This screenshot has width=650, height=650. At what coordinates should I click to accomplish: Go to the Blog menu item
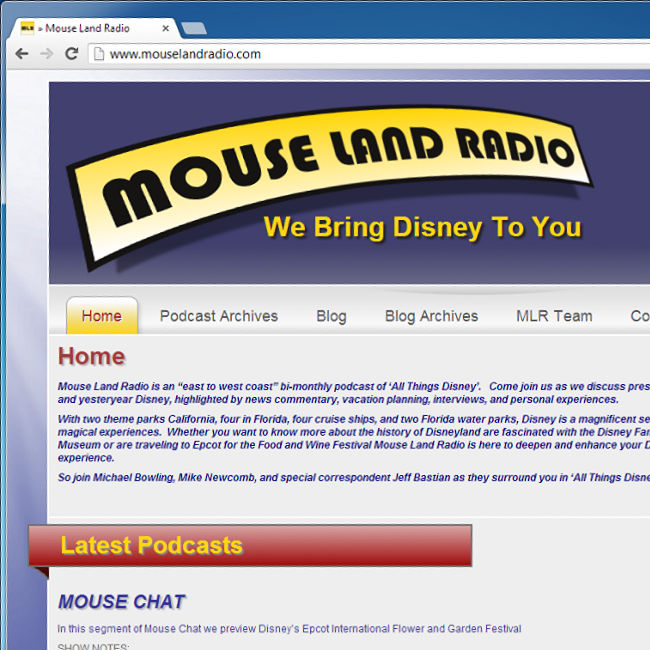coord(331,316)
